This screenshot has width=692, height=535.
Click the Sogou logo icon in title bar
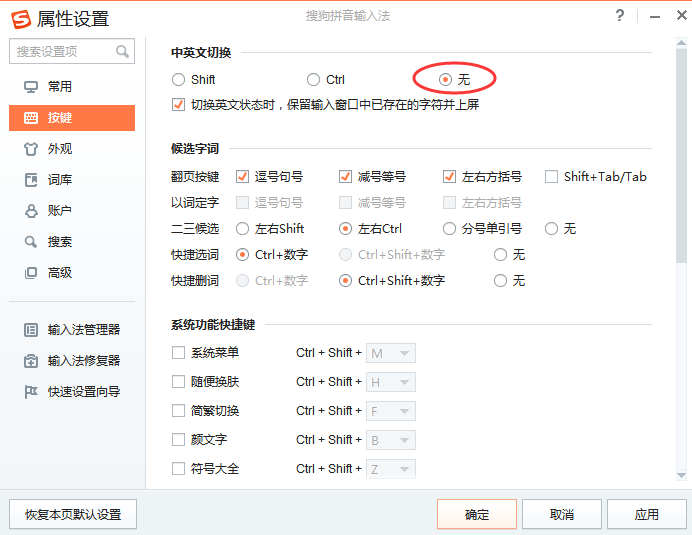[x=21, y=19]
